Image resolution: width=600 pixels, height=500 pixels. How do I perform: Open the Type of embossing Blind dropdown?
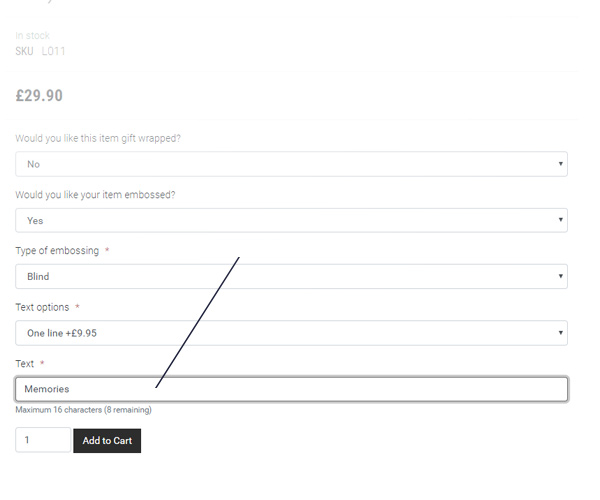[291, 276]
